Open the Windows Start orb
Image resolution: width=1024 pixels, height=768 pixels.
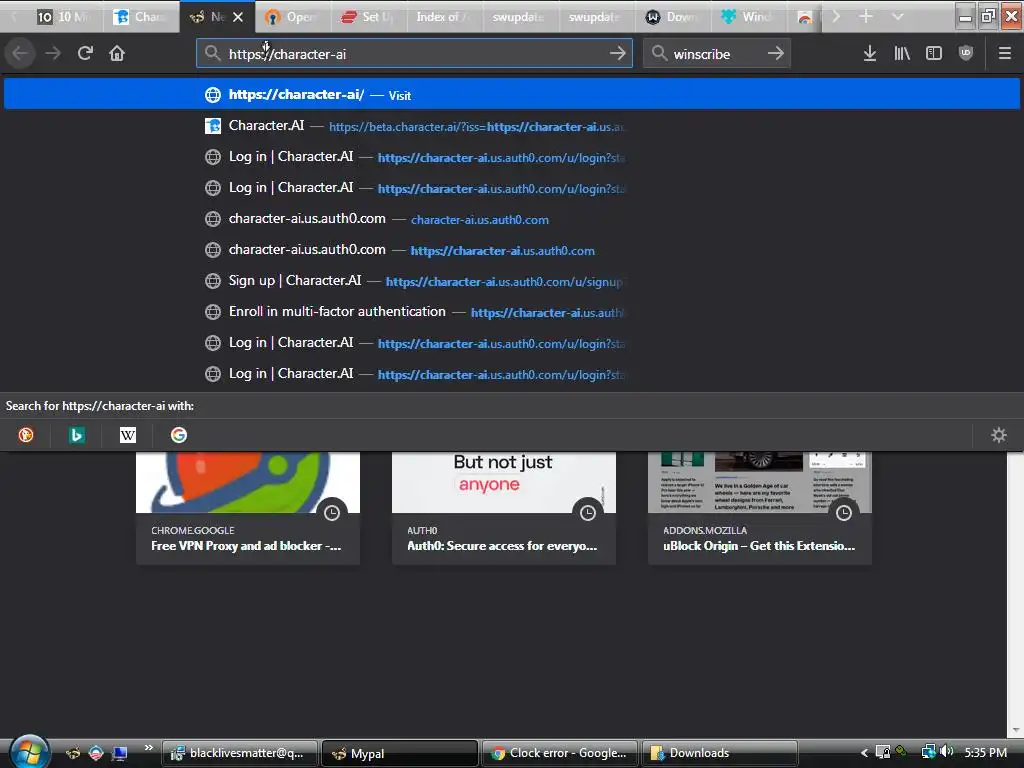pos(29,752)
